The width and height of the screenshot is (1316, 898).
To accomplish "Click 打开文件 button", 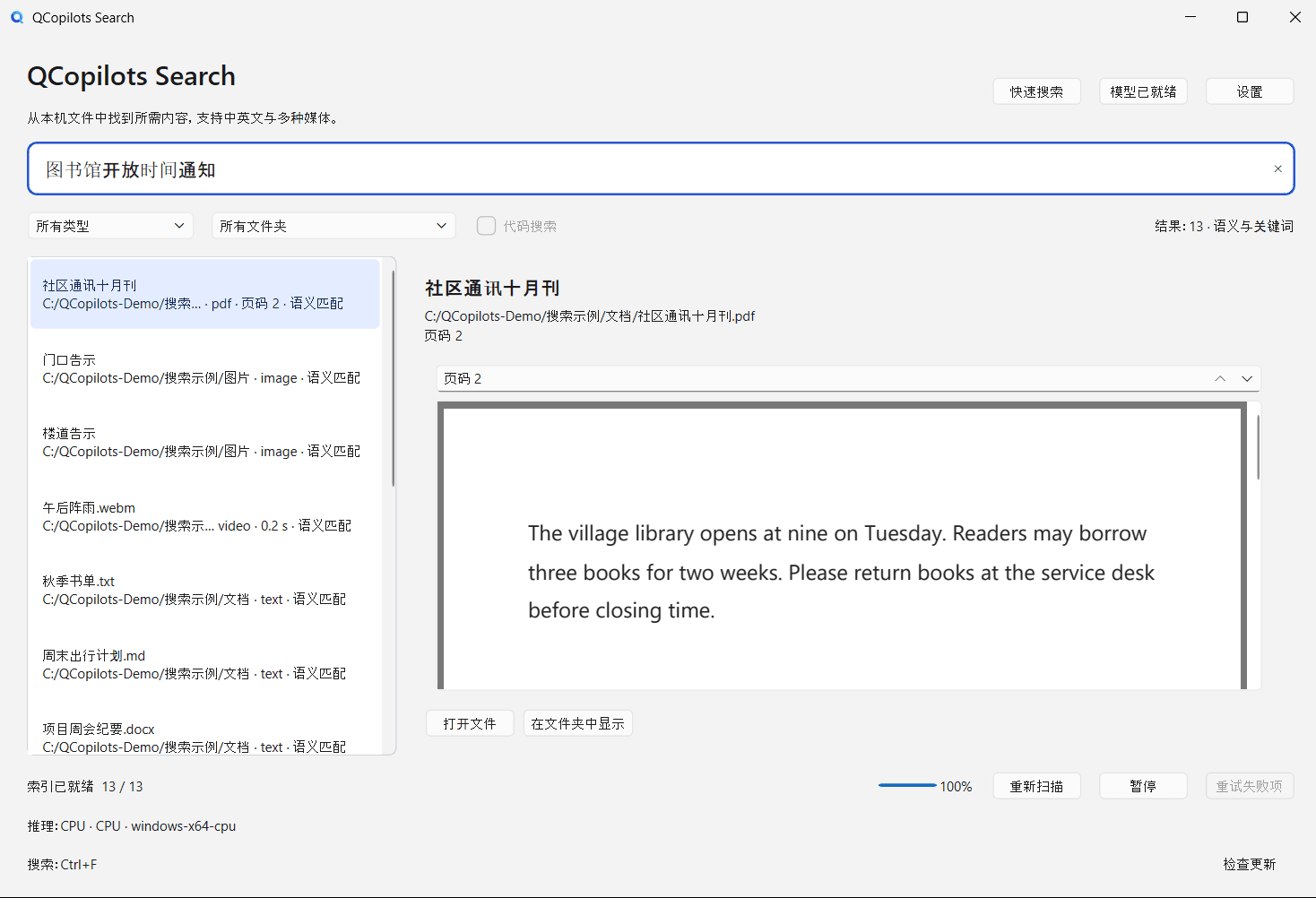I will 470,723.
